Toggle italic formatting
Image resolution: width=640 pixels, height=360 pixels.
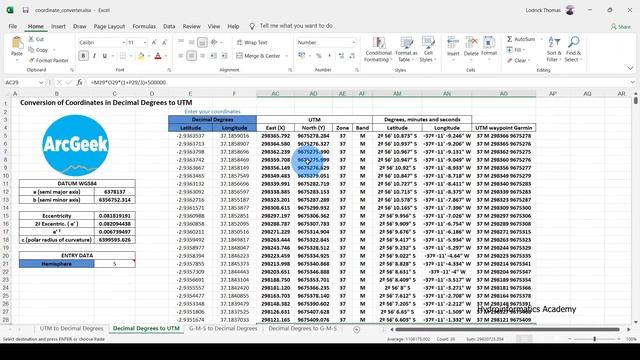click(94, 56)
